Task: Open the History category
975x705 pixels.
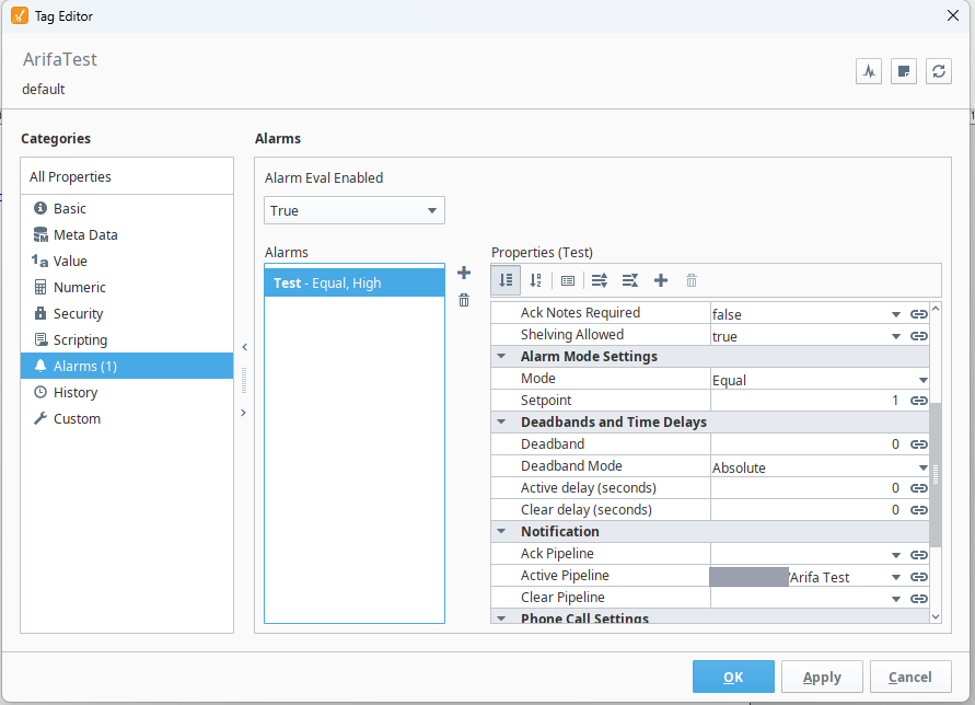Action: [x=127, y=392]
